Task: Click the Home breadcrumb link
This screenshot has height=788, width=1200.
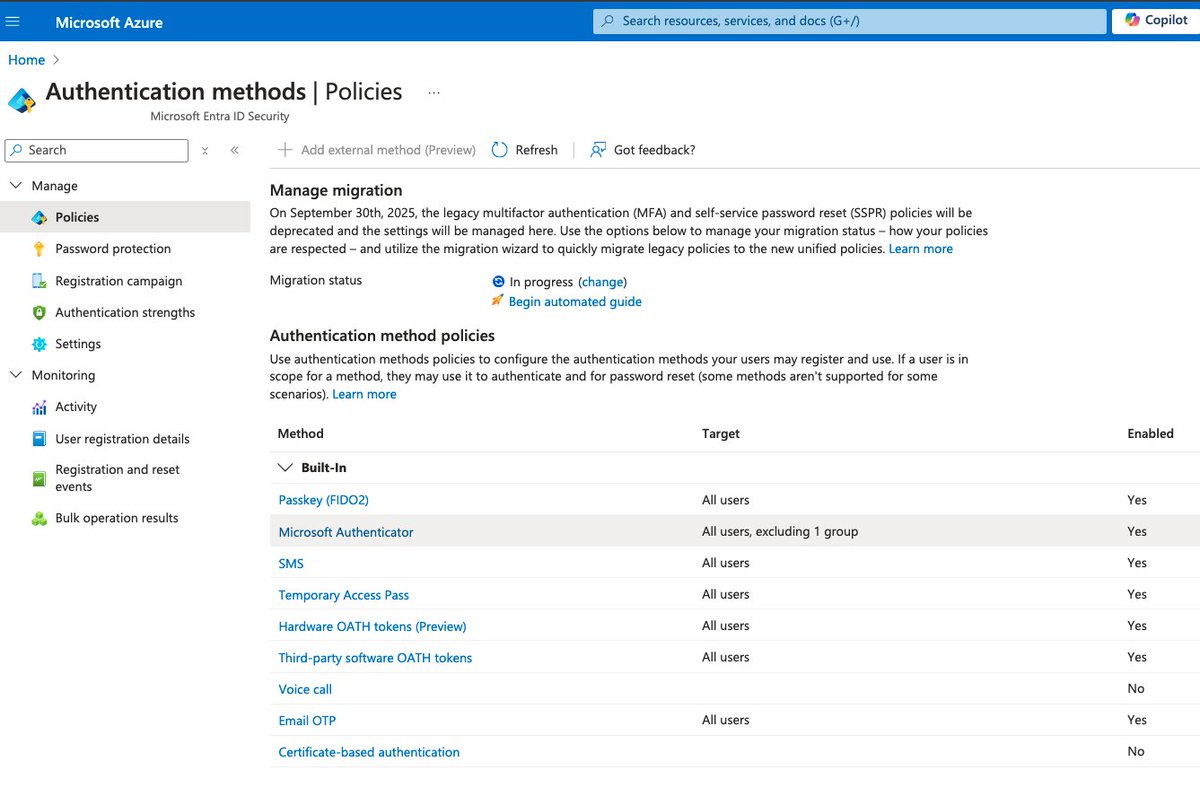Action: click(x=26, y=60)
